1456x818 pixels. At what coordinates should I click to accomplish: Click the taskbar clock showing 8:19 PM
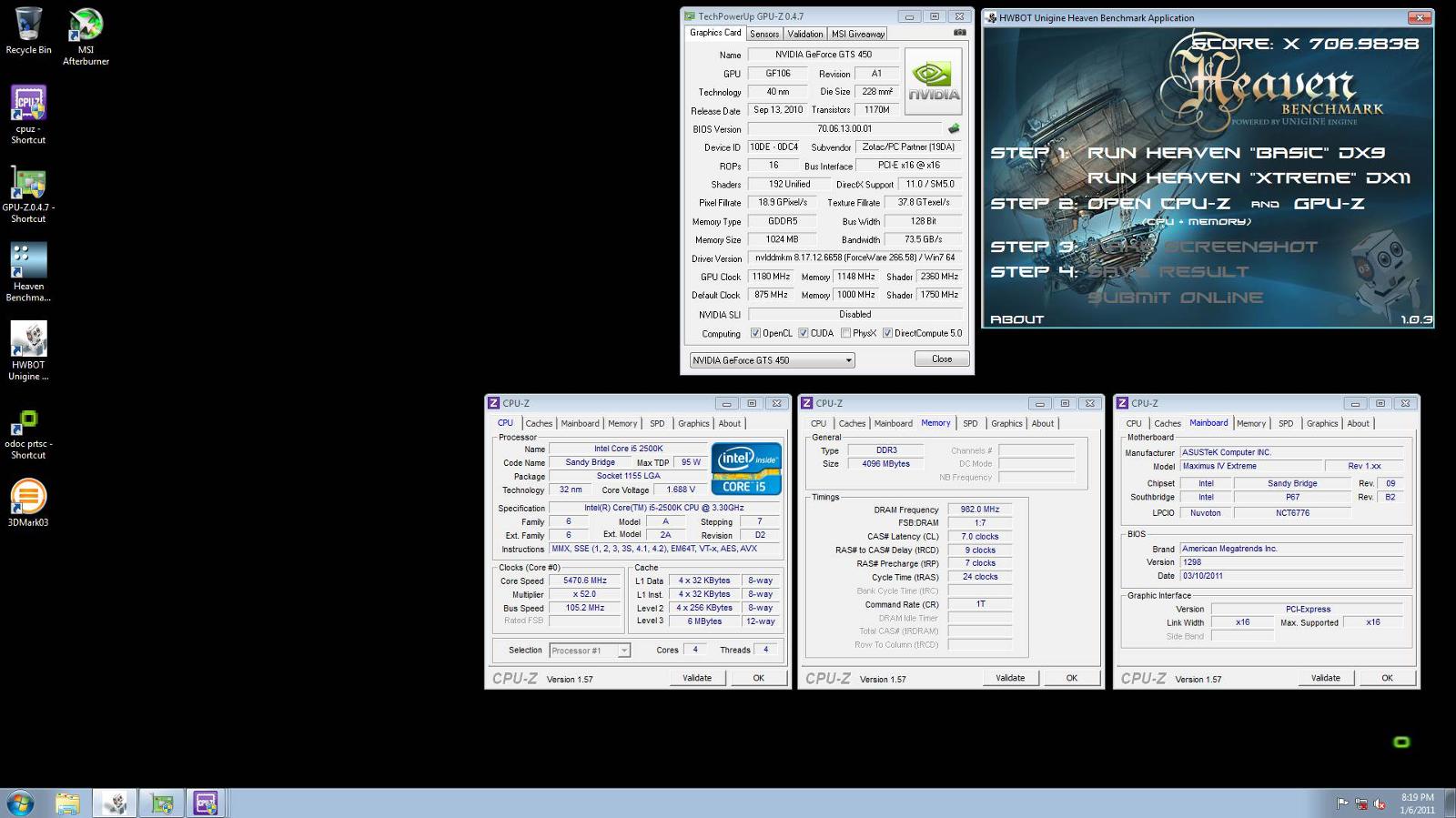1417,803
